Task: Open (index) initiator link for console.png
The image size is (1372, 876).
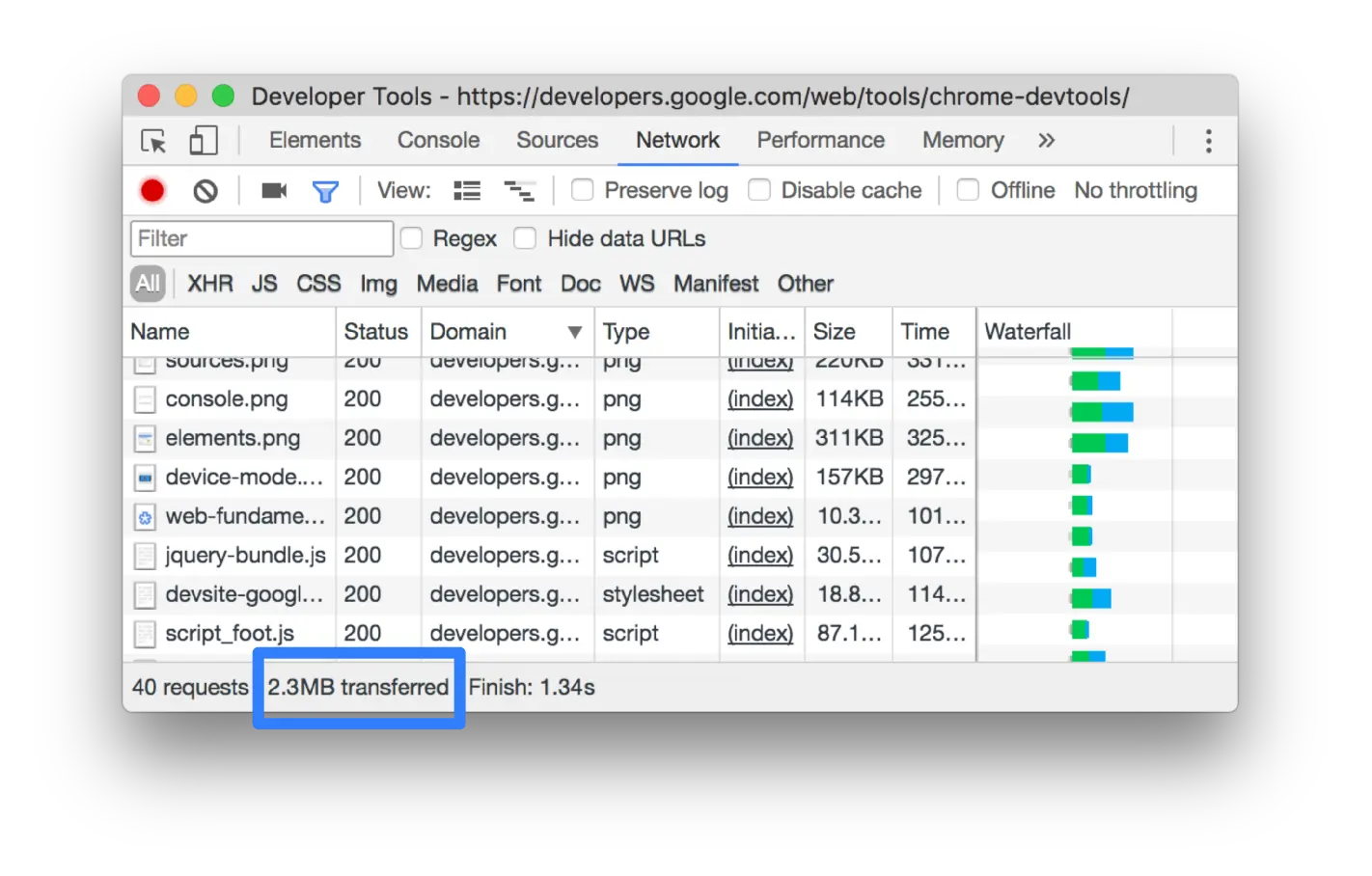Action: pos(760,399)
